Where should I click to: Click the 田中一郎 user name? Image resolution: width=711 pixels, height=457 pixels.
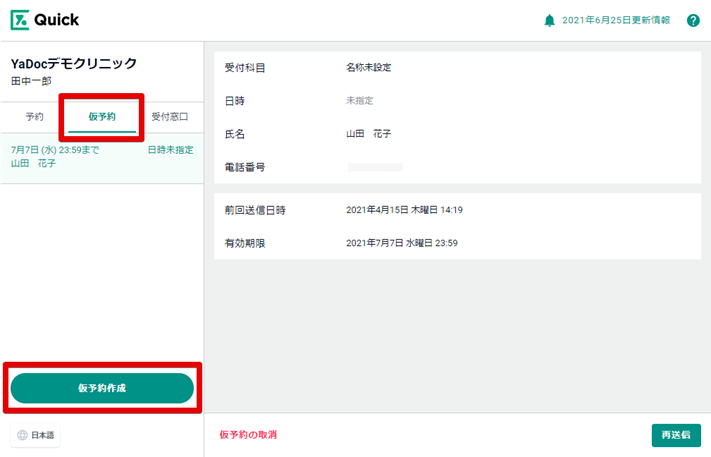31,81
